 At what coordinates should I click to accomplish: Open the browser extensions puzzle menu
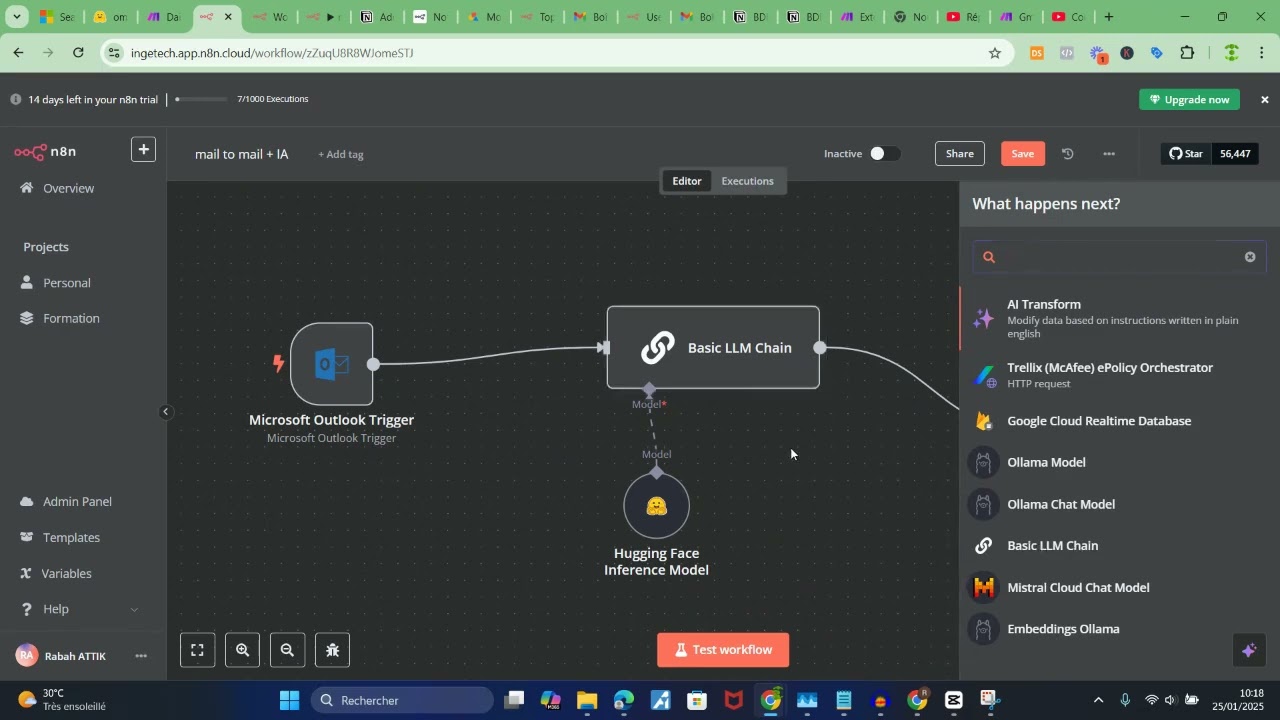1188,53
